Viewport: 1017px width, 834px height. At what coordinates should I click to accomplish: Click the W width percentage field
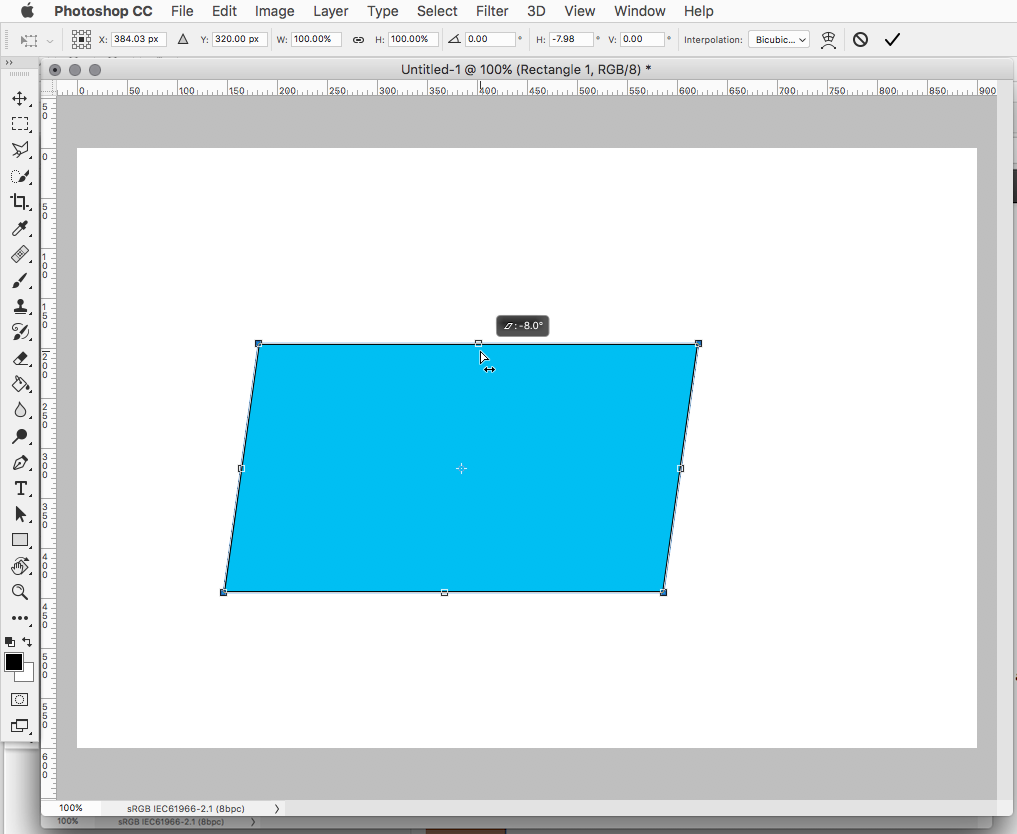tap(316, 40)
